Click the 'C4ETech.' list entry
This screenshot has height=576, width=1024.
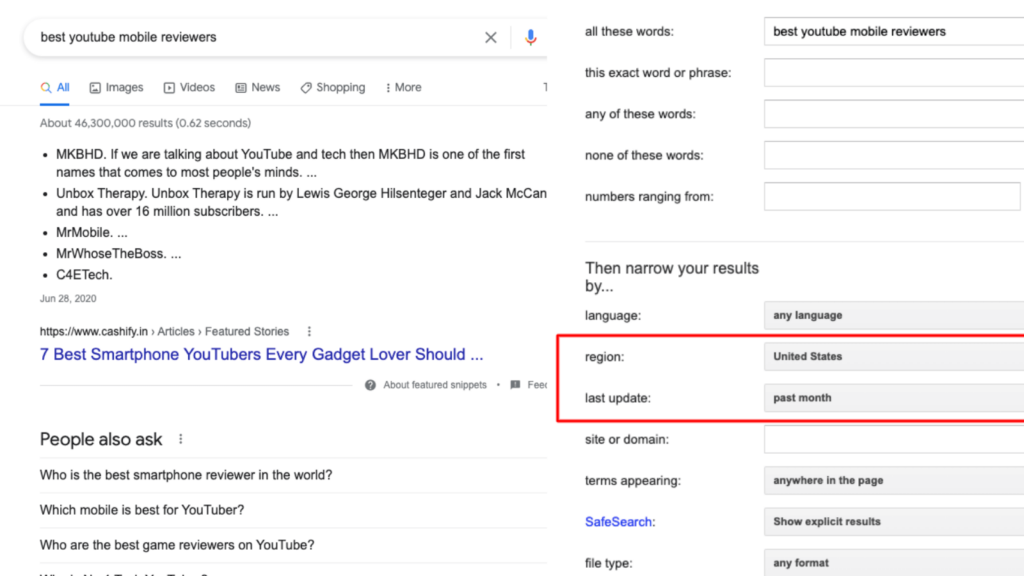click(84, 275)
